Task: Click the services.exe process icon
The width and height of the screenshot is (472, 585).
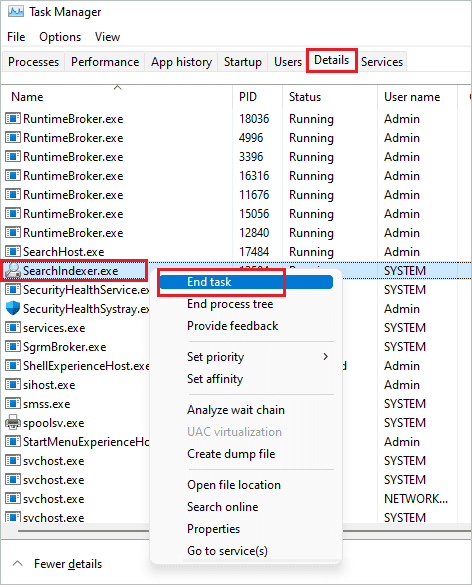Action: pyautogui.click(x=12, y=328)
